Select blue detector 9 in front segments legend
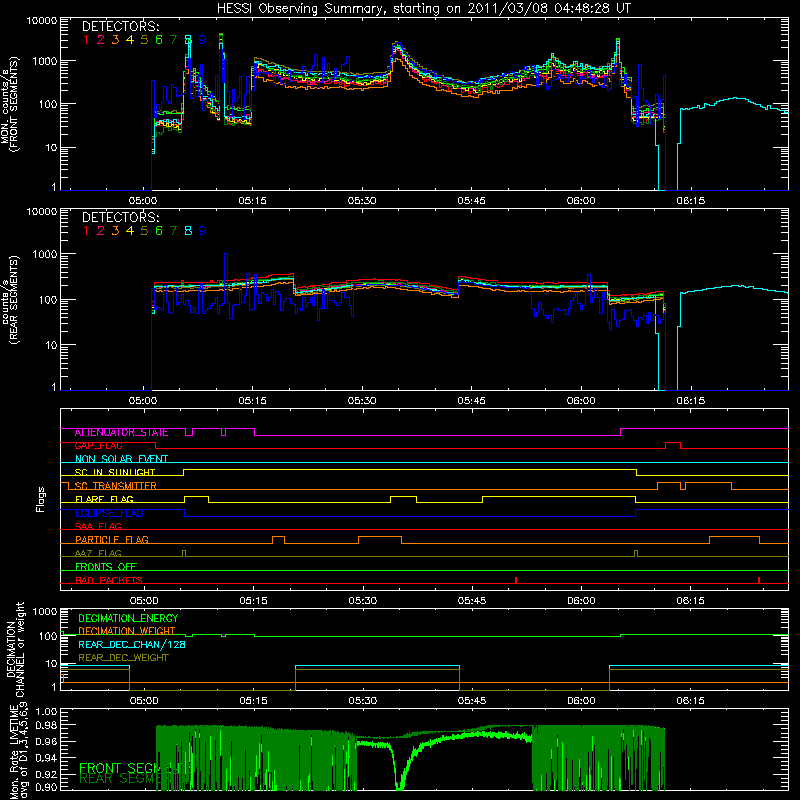 203,40
